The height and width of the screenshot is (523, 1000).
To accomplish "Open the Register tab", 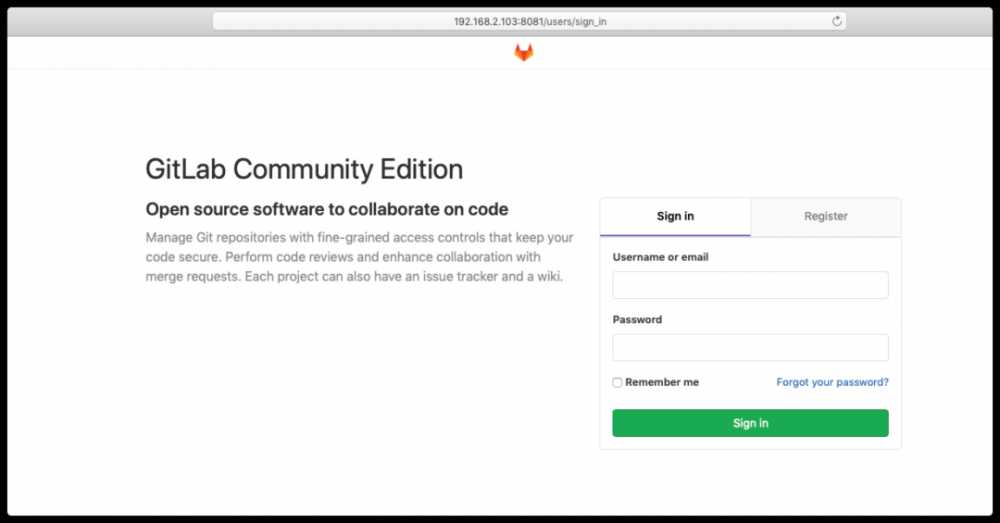I will pos(826,216).
